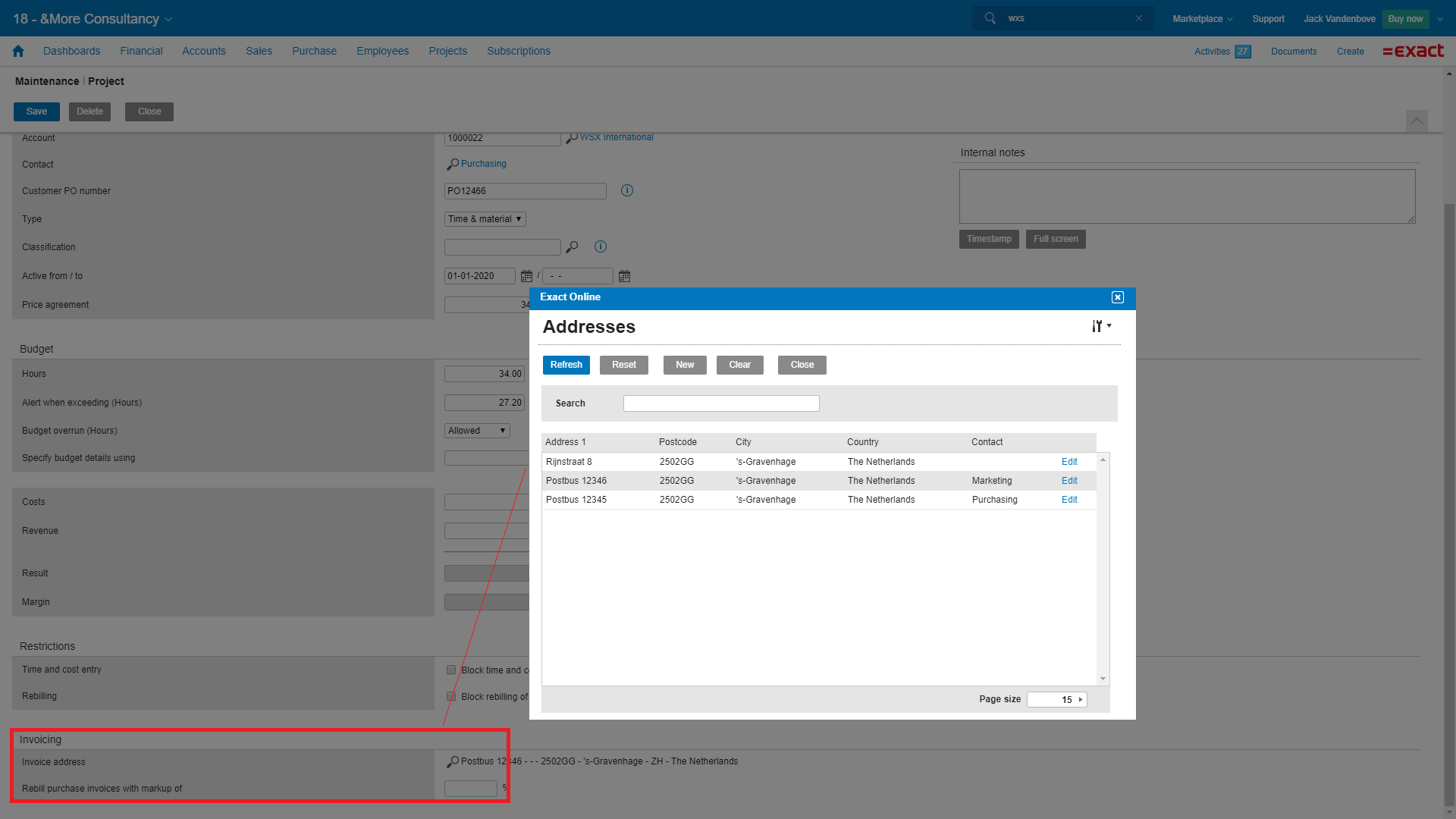
Task: Click the search magnifier in top bar
Action: pos(990,18)
